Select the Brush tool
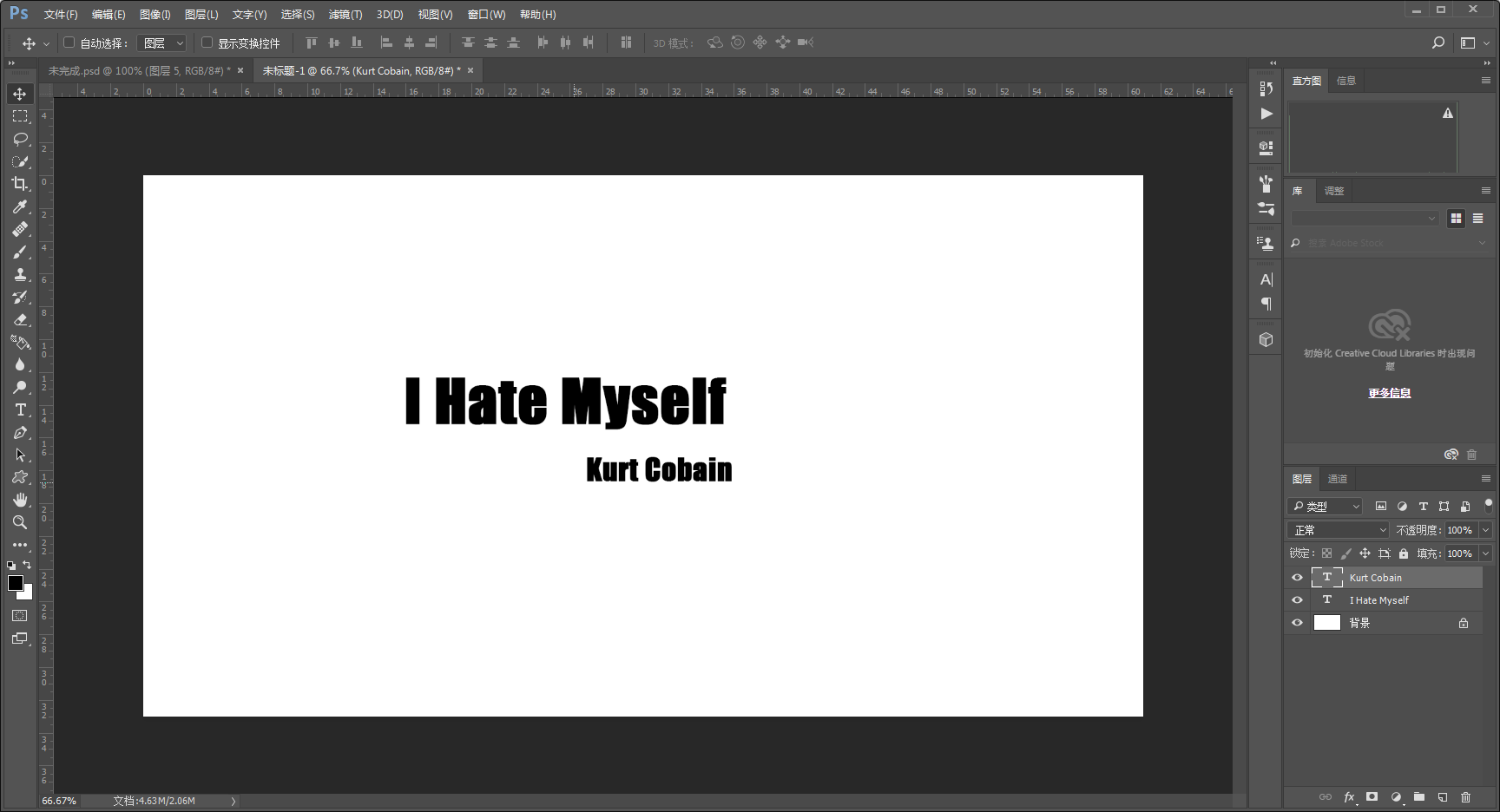Image resolution: width=1500 pixels, height=812 pixels. pyautogui.click(x=20, y=252)
